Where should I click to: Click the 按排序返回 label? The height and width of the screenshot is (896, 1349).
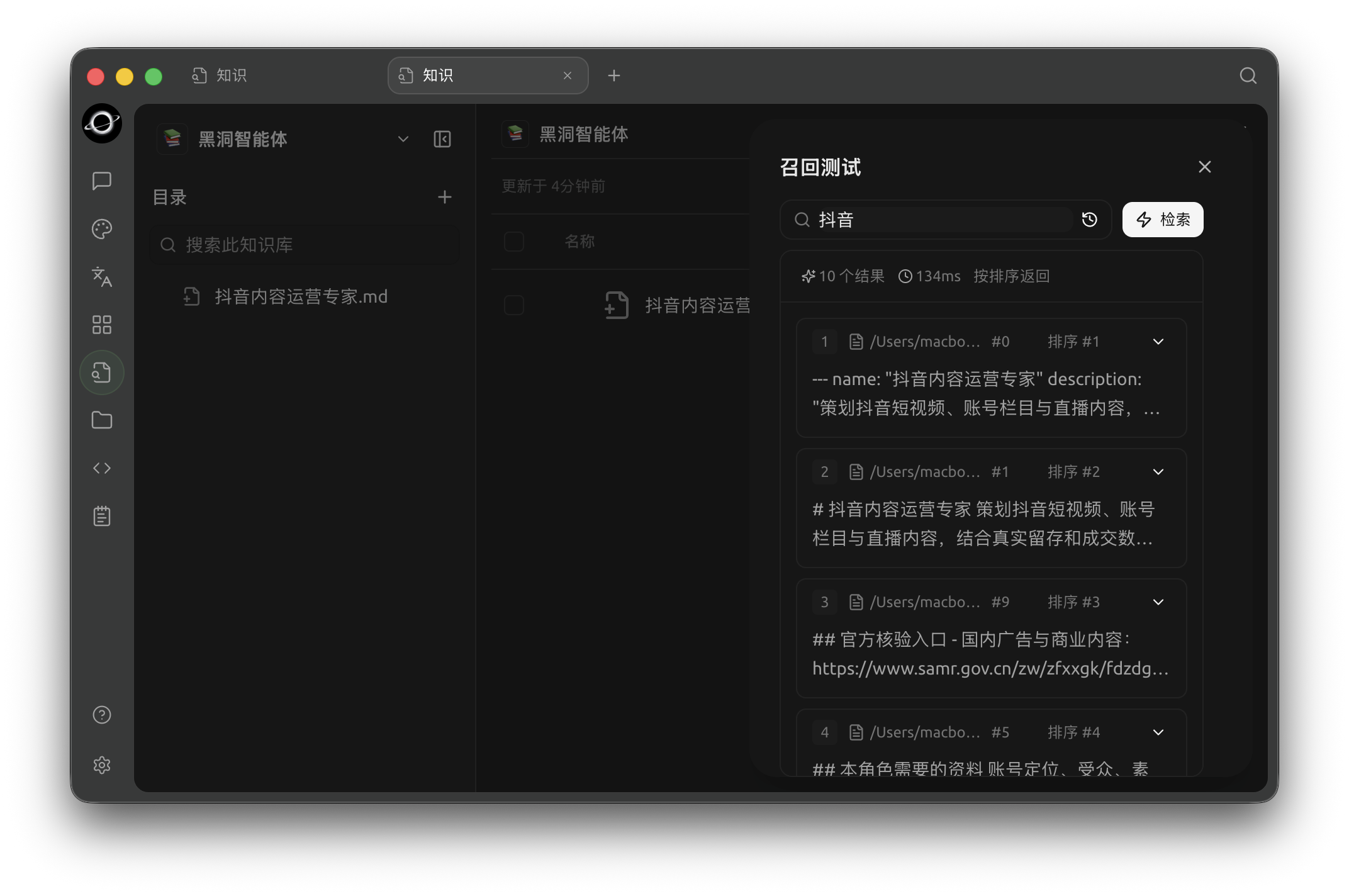click(x=1012, y=276)
